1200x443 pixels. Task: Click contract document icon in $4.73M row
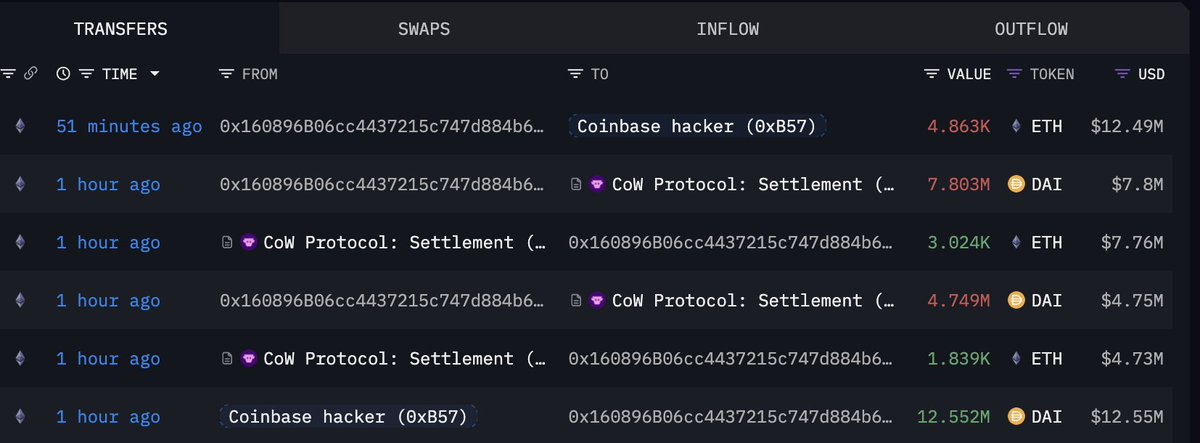(x=228, y=358)
